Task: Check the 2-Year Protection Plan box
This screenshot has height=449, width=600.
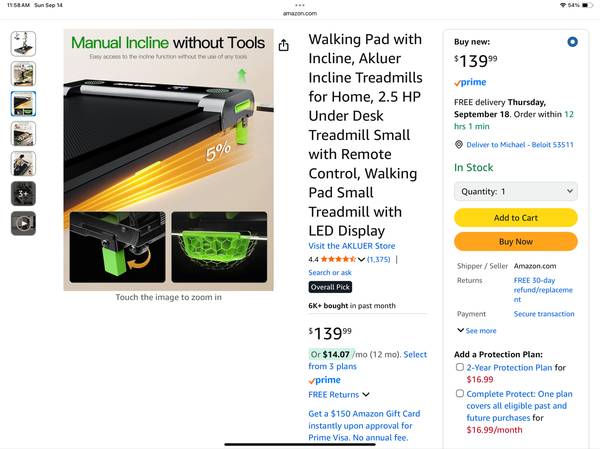Action: click(x=460, y=367)
